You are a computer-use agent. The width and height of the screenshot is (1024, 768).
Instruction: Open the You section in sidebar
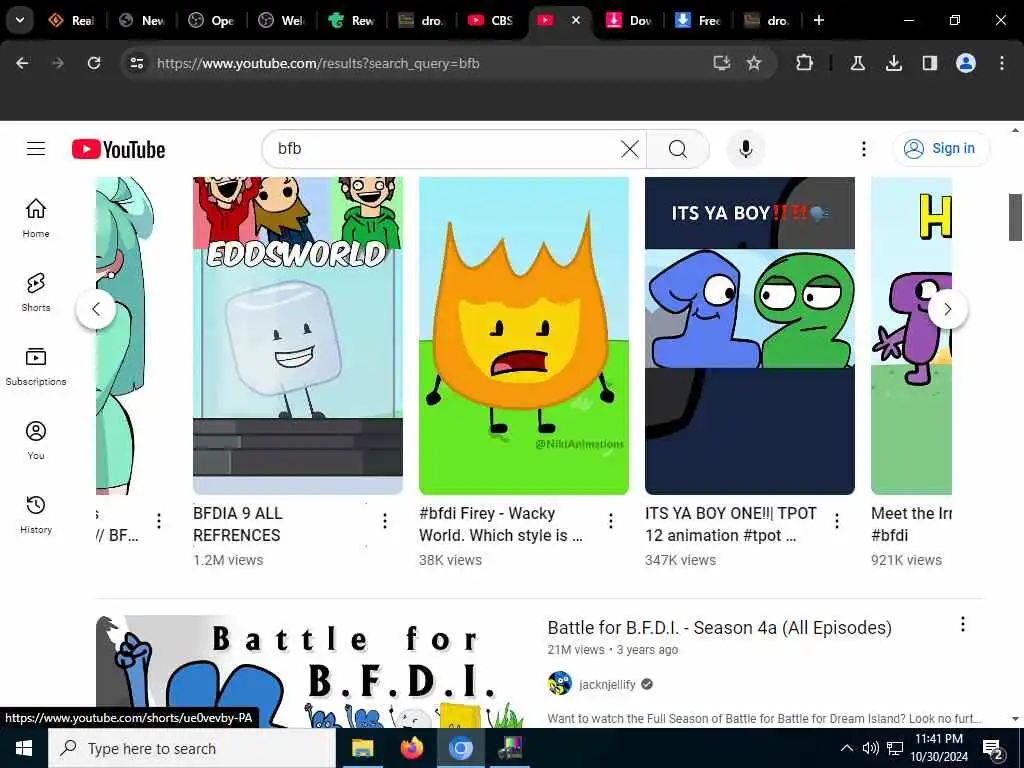tap(36, 440)
